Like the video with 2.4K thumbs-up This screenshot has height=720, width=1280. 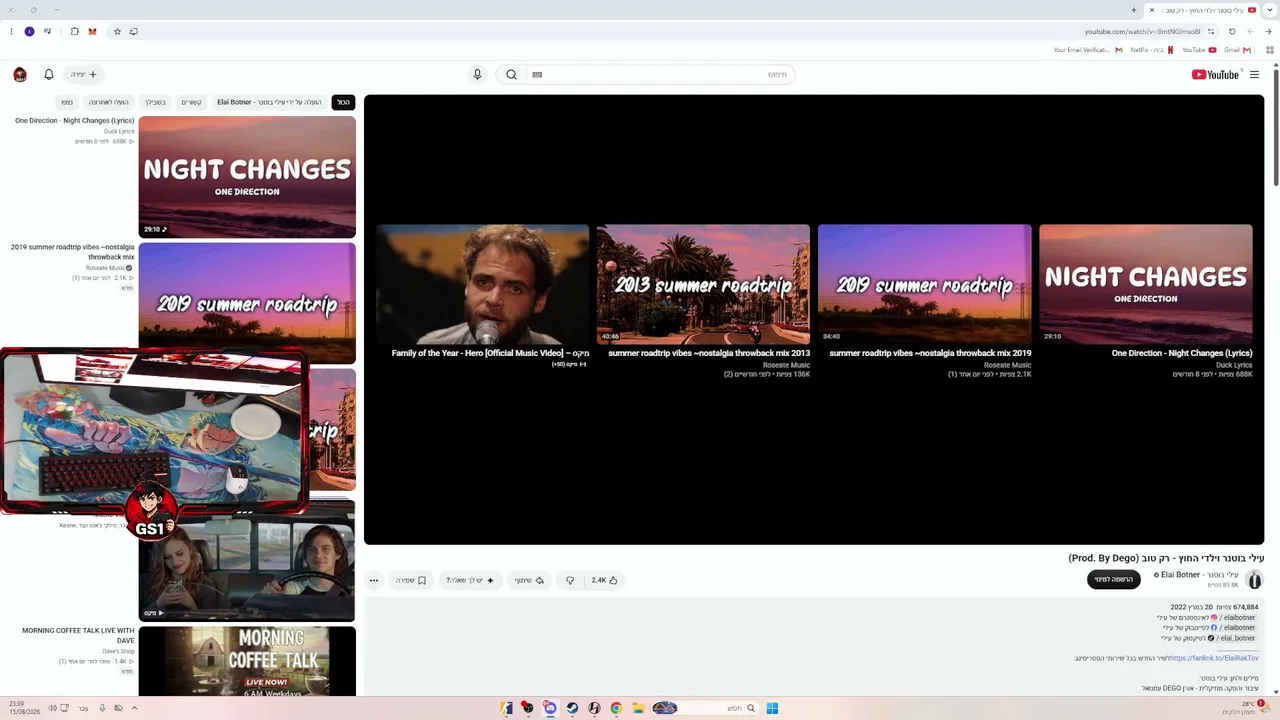604,580
